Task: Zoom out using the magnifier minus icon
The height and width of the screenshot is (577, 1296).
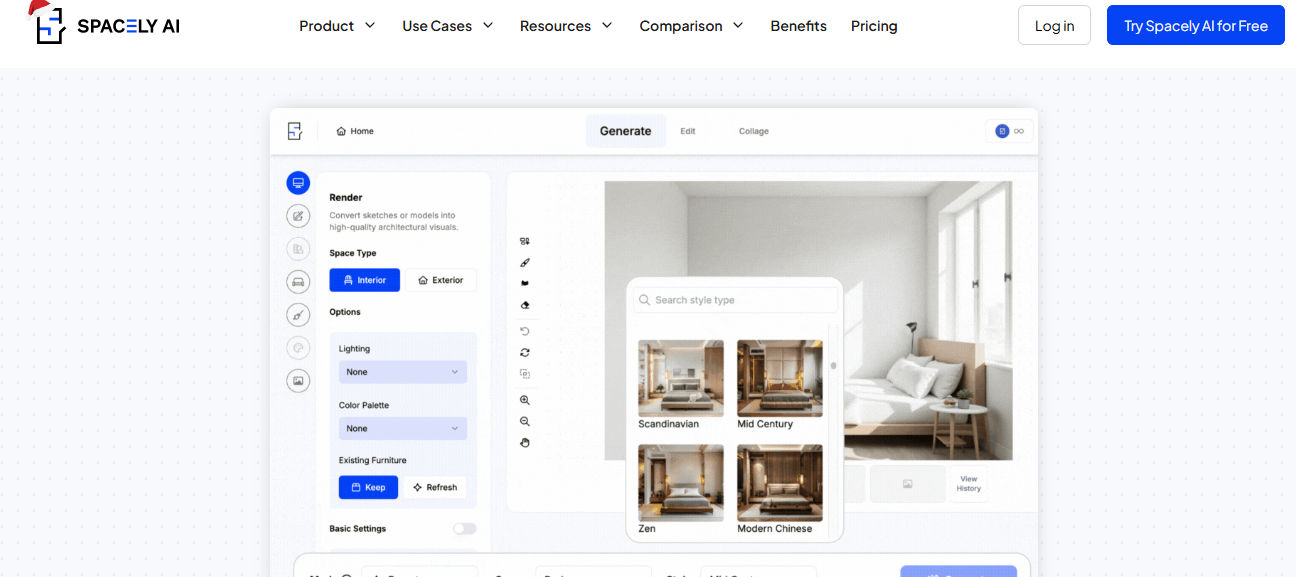Action: tap(525, 421)
